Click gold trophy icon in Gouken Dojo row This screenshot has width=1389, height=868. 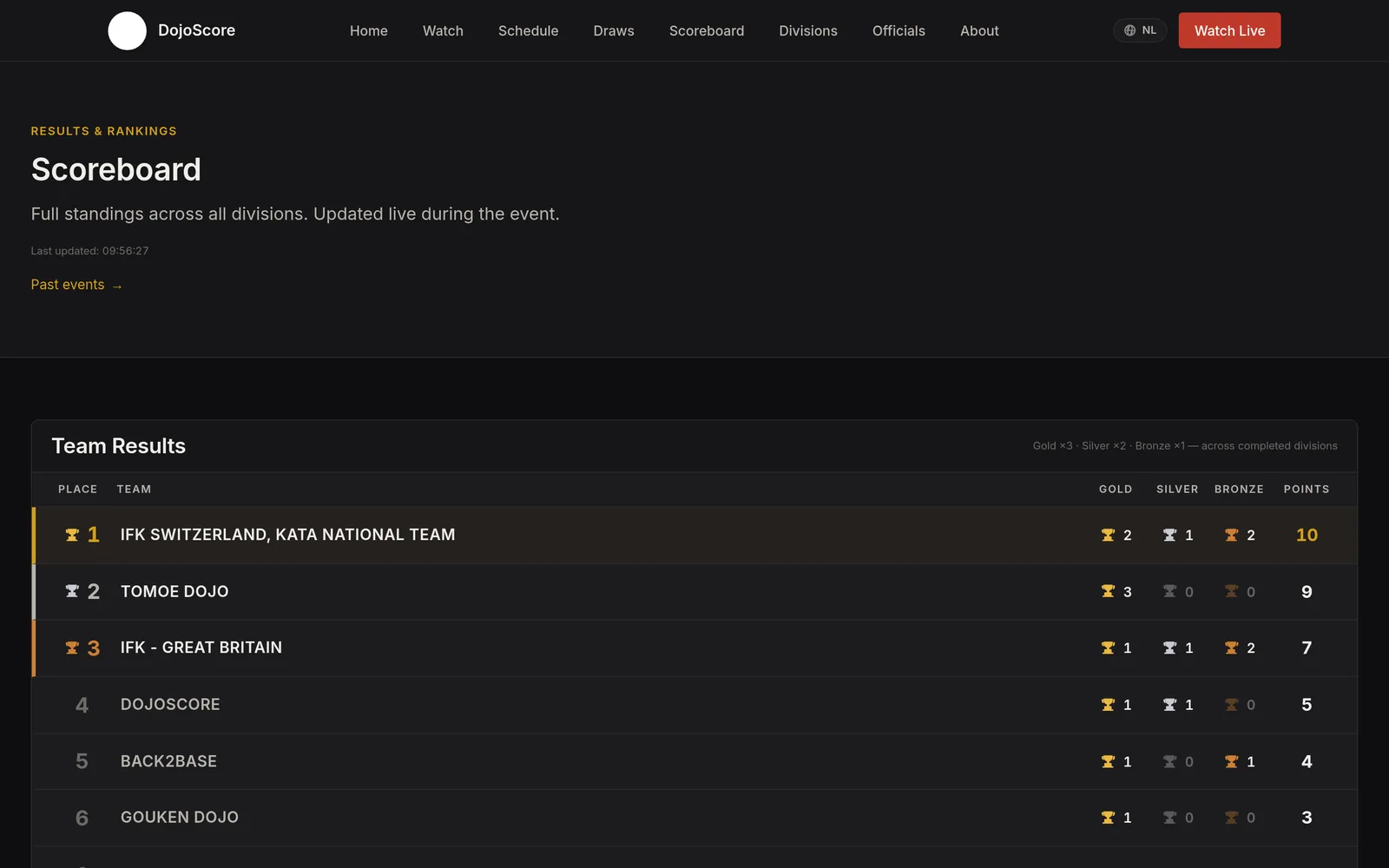(1108, 818)
